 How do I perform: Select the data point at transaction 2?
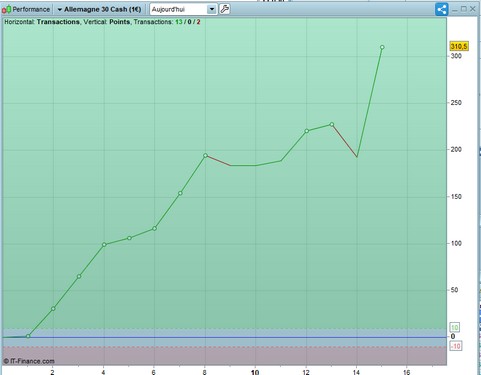[x=53, y=309]
